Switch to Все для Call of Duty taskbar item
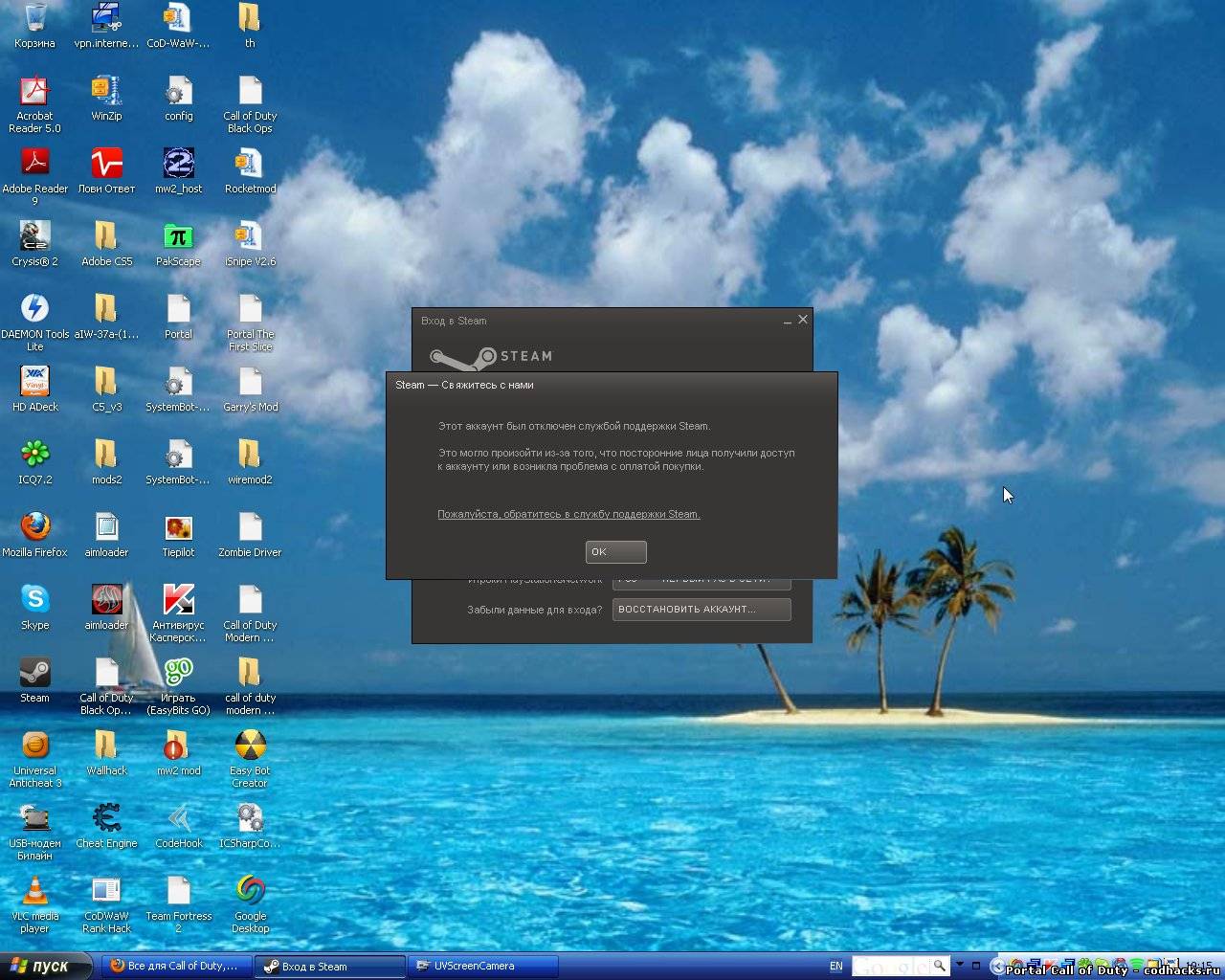The width and height of the screenshot is (1225, 980). (176, 966)
